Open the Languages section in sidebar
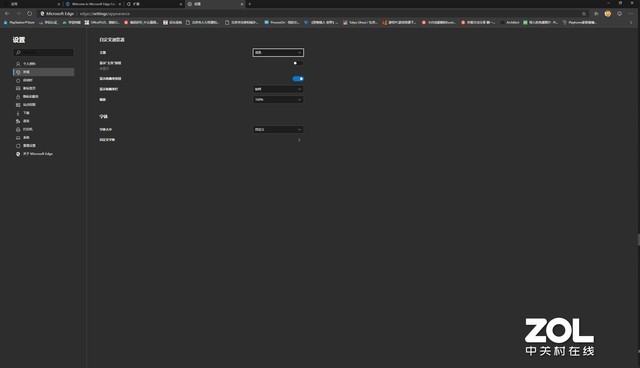This screenshot has width=640, height=368. tap(43, 121)
